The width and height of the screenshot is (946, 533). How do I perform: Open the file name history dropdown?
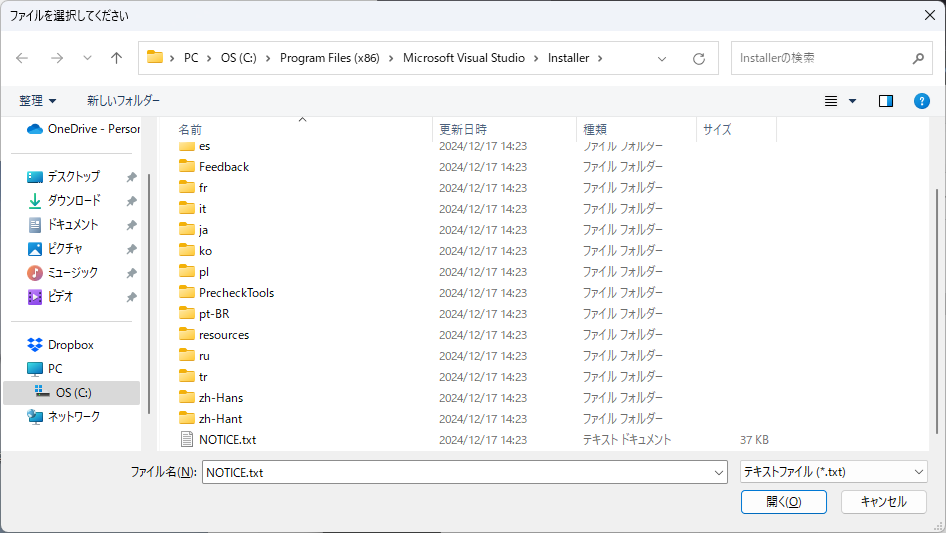click(719, 473)
